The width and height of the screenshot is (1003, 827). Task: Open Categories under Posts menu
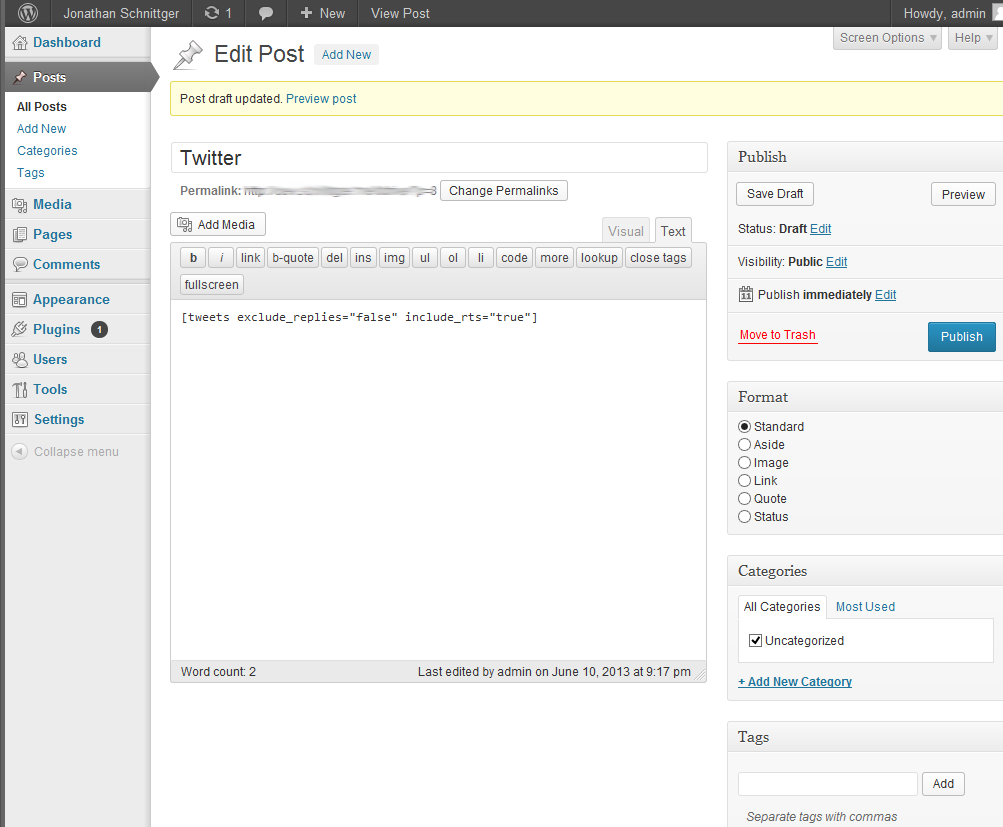pyautogui.click(x=47, y=150)
